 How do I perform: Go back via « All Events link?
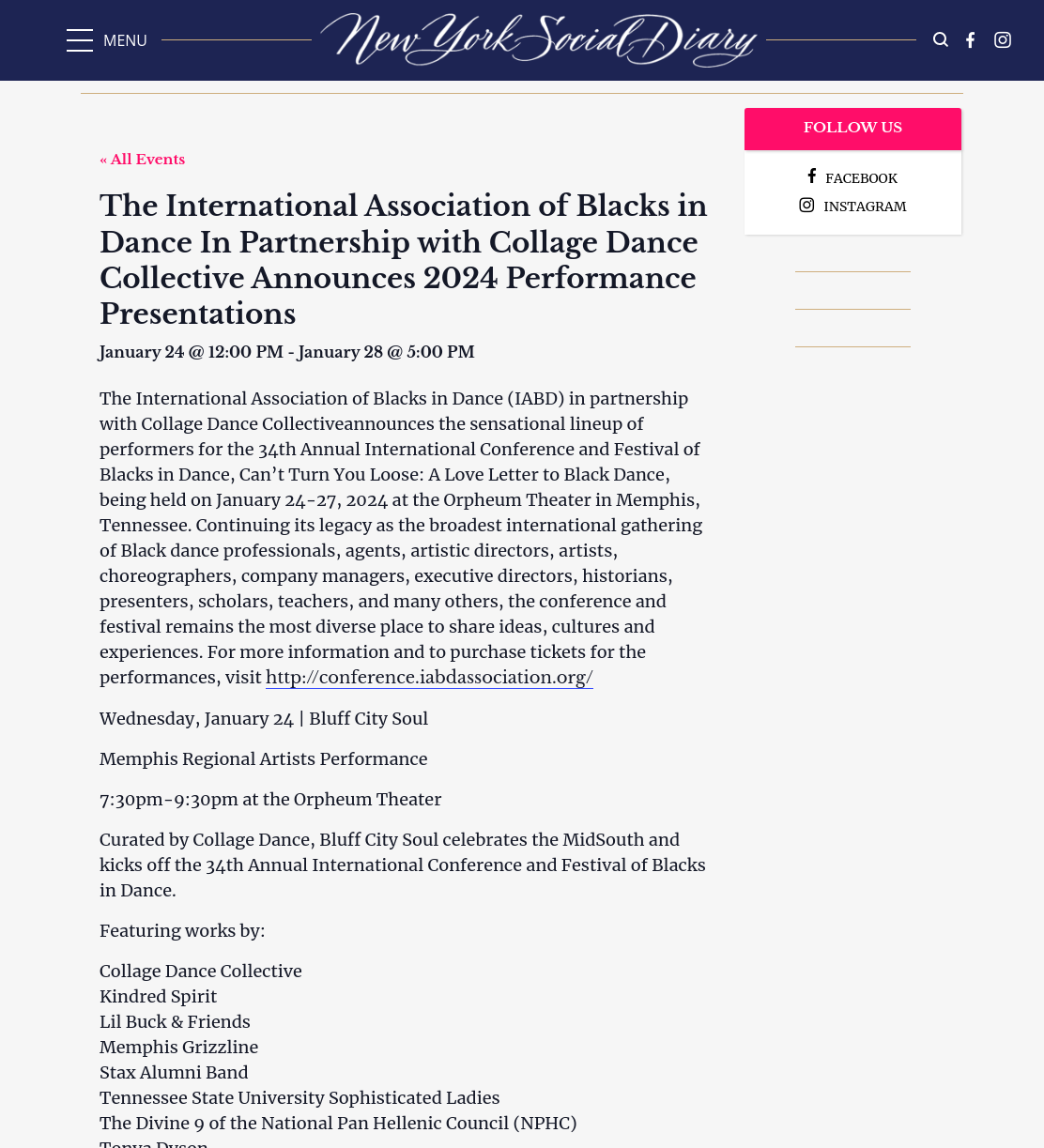tap(143, 160)
